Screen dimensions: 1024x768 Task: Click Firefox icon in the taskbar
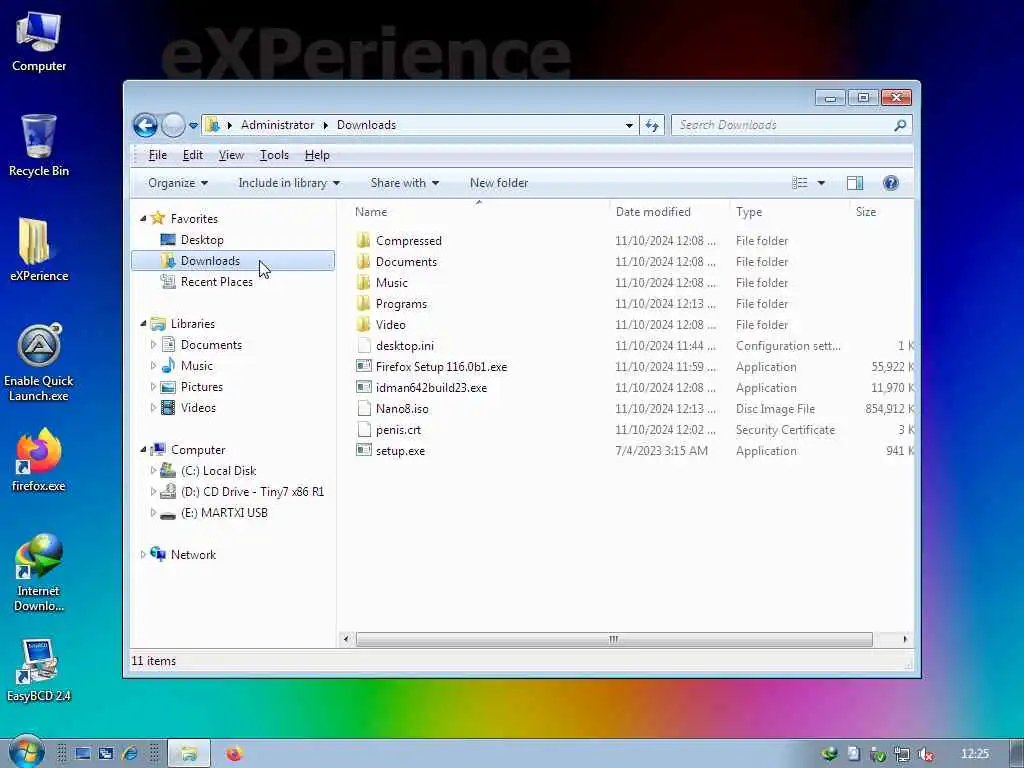click(234, 754)
